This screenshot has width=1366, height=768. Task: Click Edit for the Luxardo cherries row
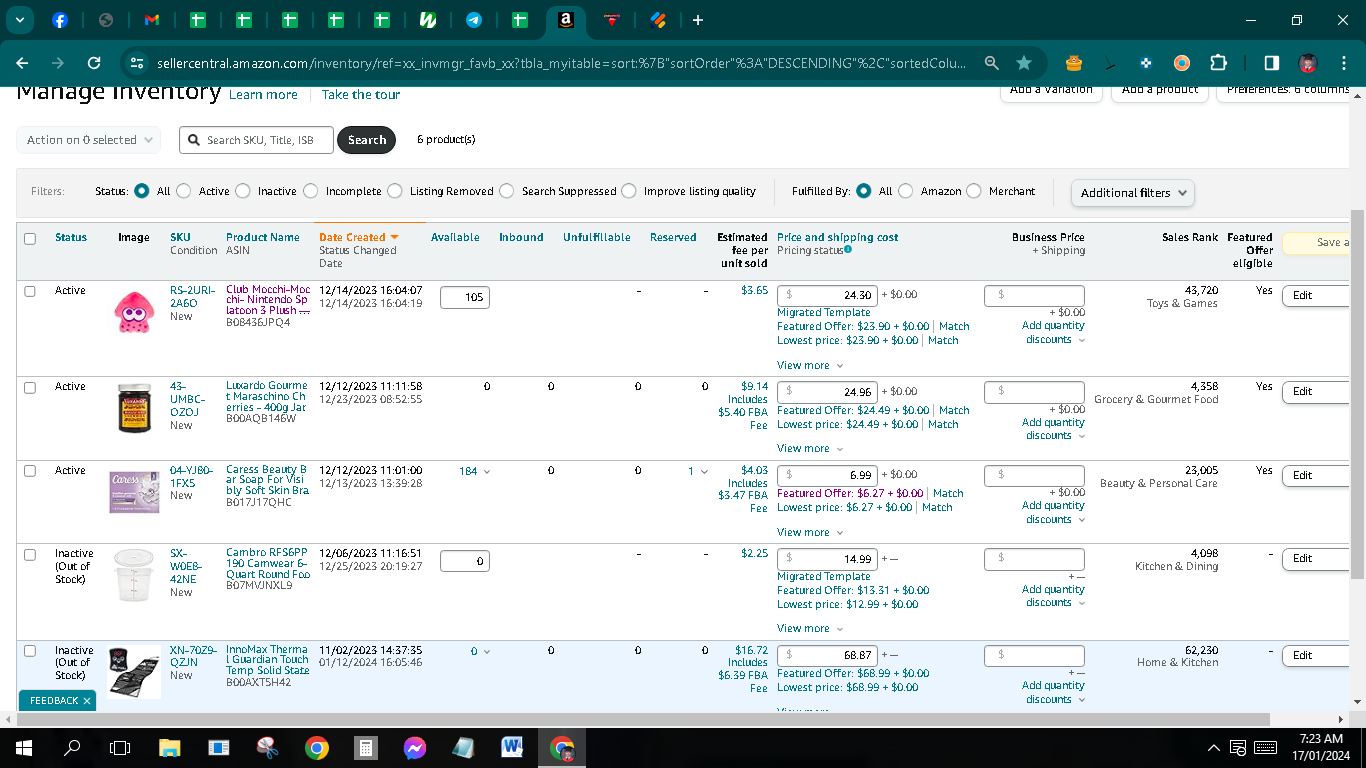pos(1316,392)
